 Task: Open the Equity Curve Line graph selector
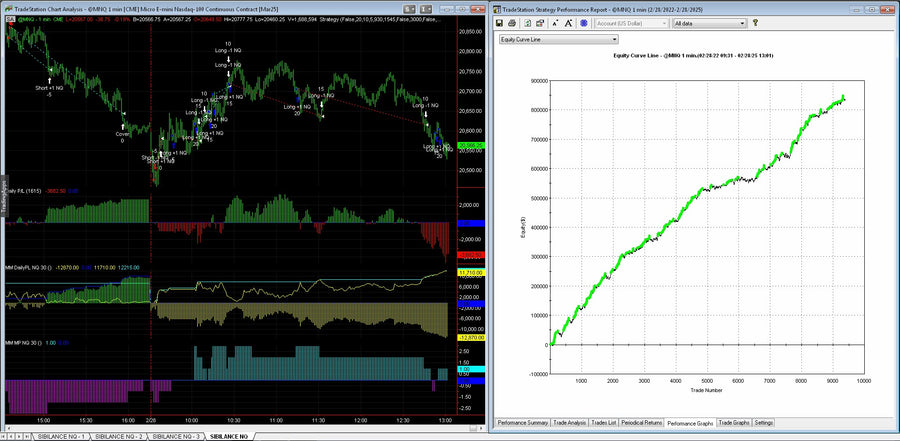(558, 40)
